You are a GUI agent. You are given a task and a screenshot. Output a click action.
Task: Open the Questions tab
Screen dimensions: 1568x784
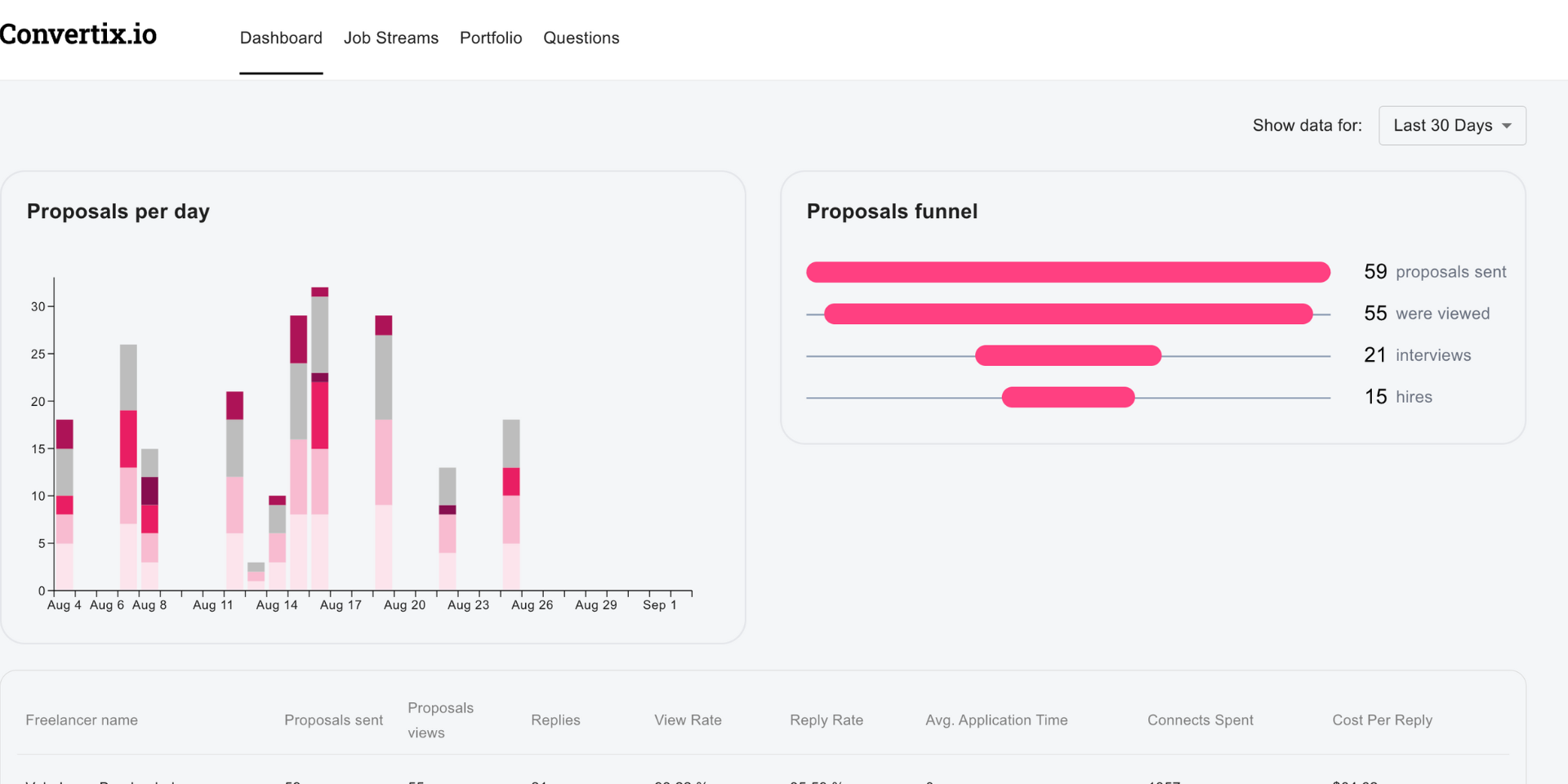[581, 38]
